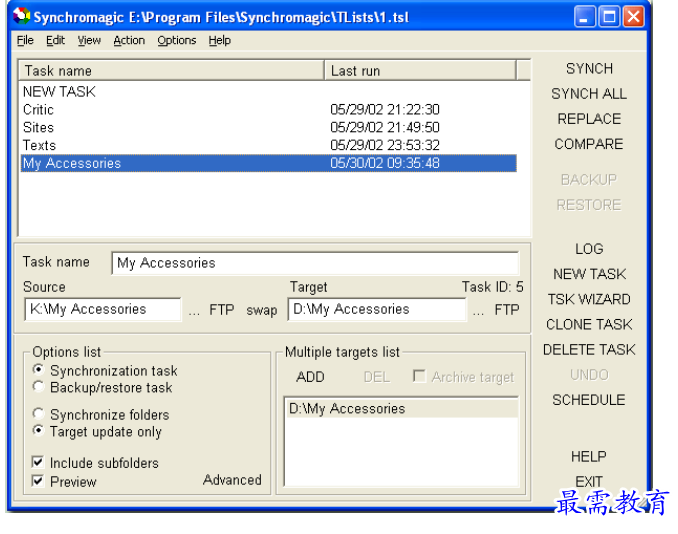Select the Texts task row
The width and height of the screenshot is (678, 534).
[268, 145]
